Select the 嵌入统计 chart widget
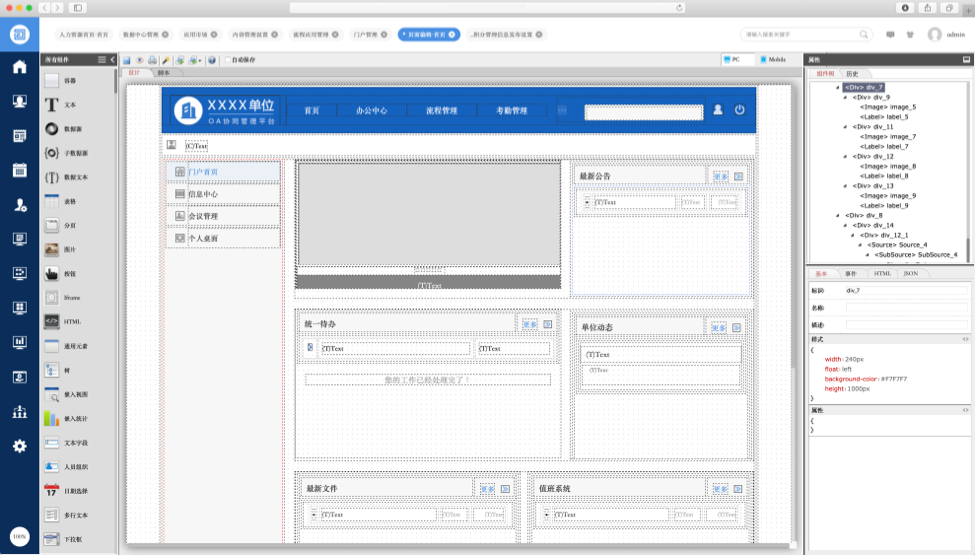The height and width of the screenshot is (555, 975). (52, 418)
